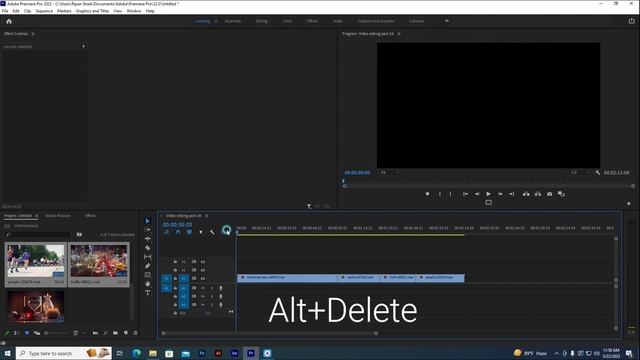
Task: Go to Out point in Program monitor
Action: tap(511, 194)
